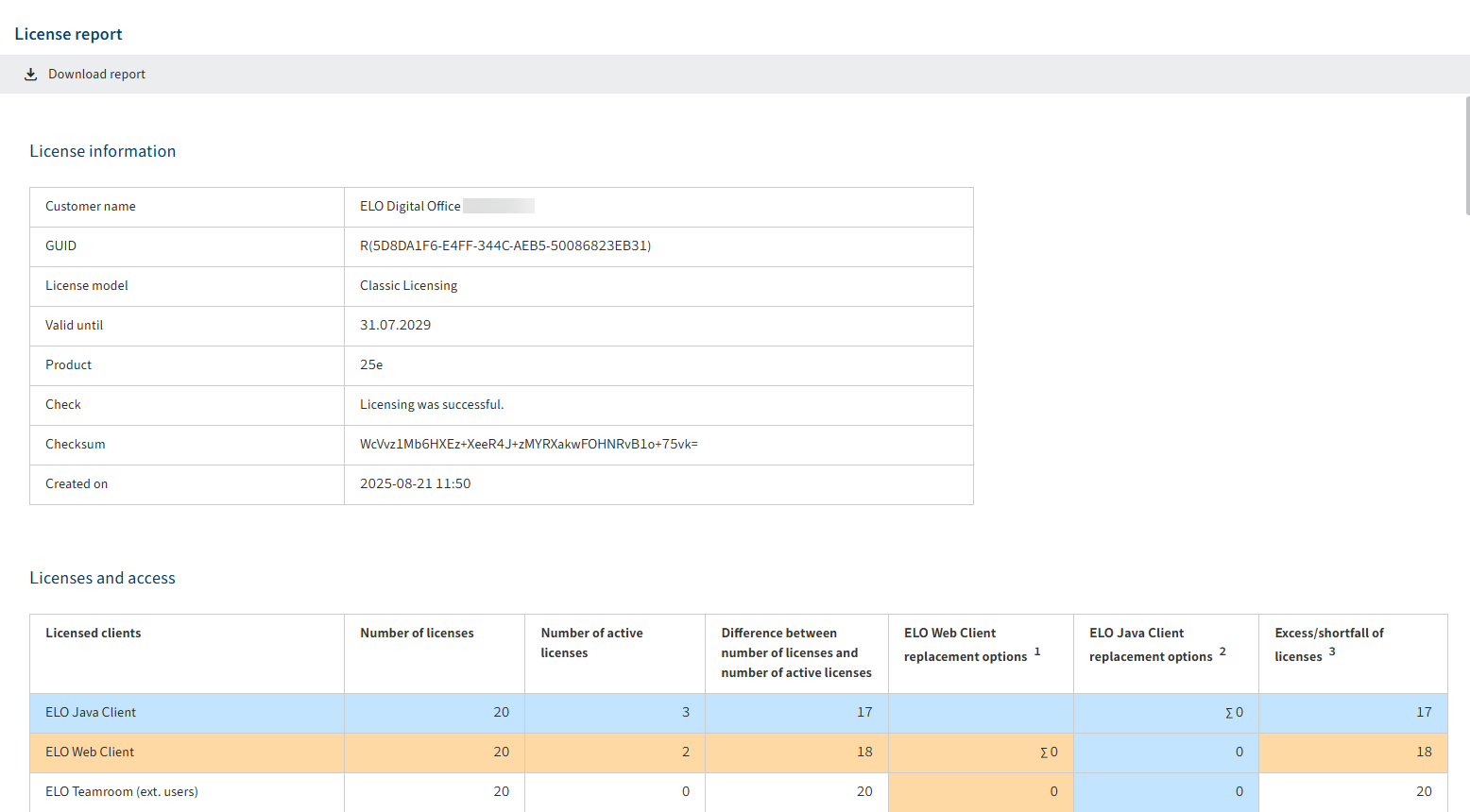The height and width of the screenshot is (812, 1470).
Task: Select the ELO Teamroom (ext. users) row
Action: coord(738,792)
